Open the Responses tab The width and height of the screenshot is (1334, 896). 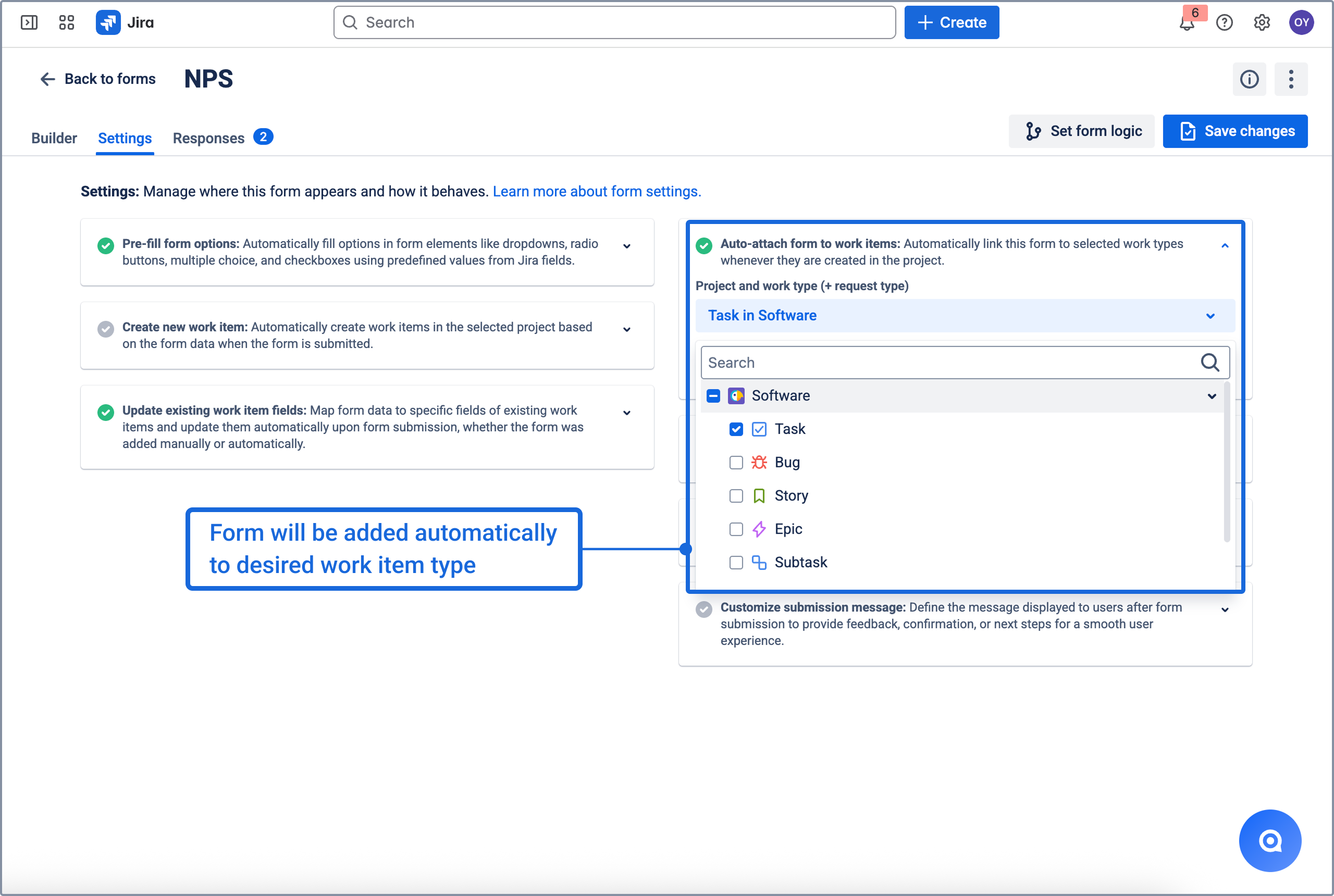click(208, 138)
